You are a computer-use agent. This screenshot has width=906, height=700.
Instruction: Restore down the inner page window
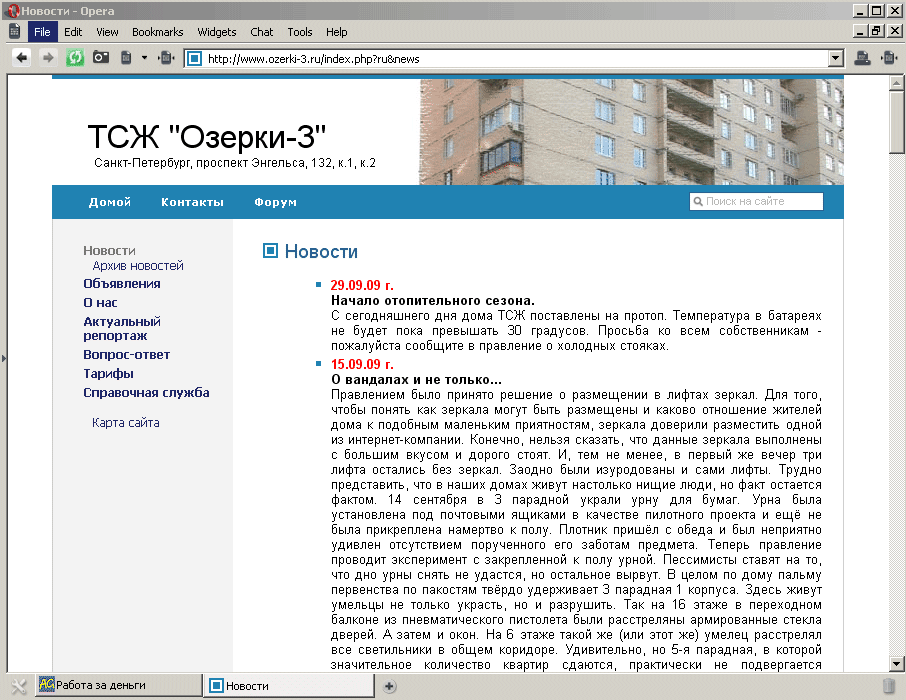(877, 31)
